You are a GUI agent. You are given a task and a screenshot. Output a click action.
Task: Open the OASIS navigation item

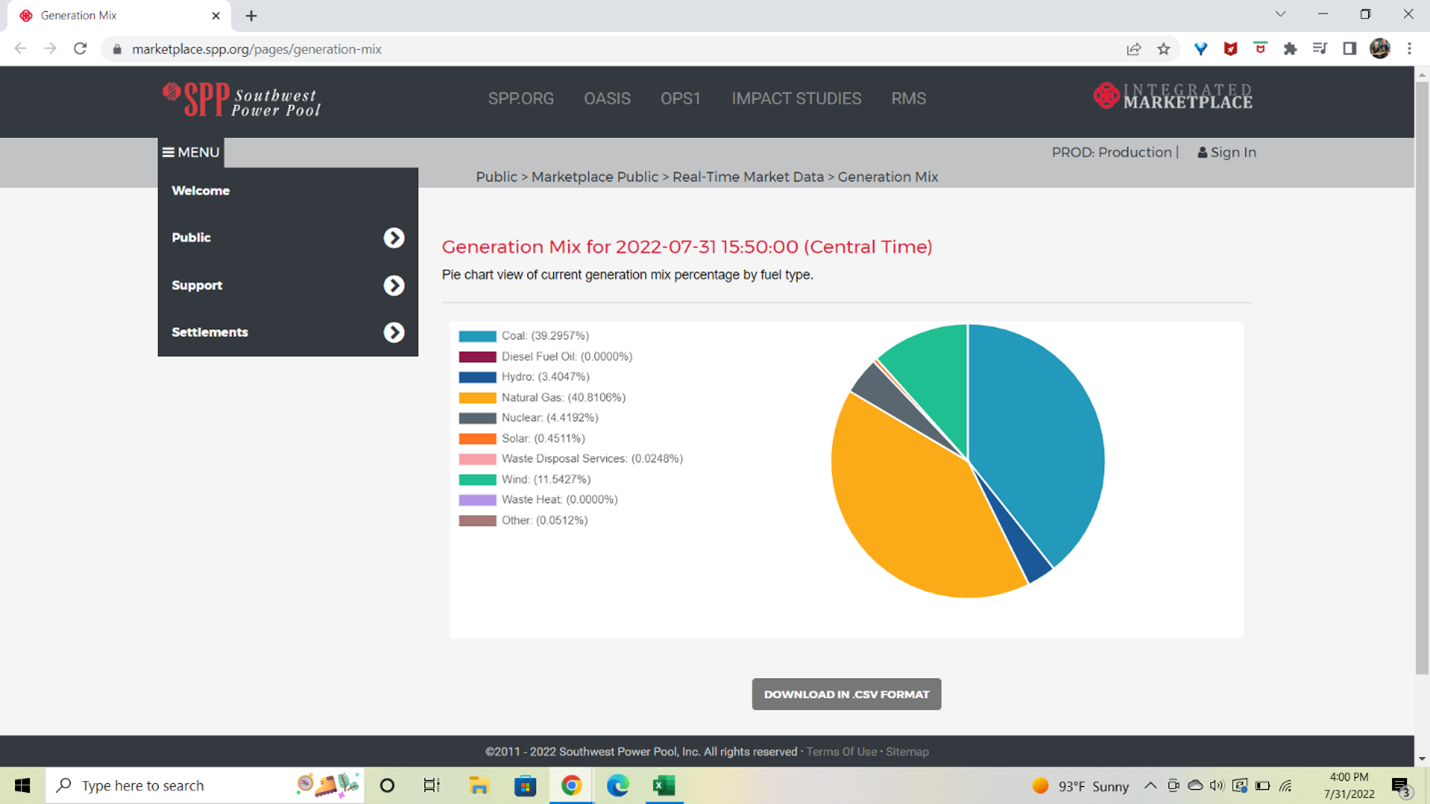point(607,99)
